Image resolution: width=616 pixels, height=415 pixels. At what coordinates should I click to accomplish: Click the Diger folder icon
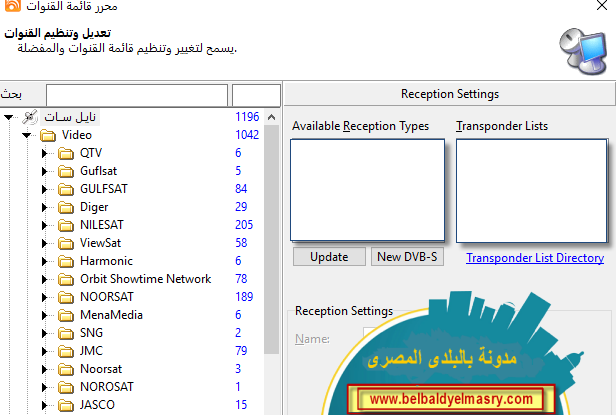(66, 208)
